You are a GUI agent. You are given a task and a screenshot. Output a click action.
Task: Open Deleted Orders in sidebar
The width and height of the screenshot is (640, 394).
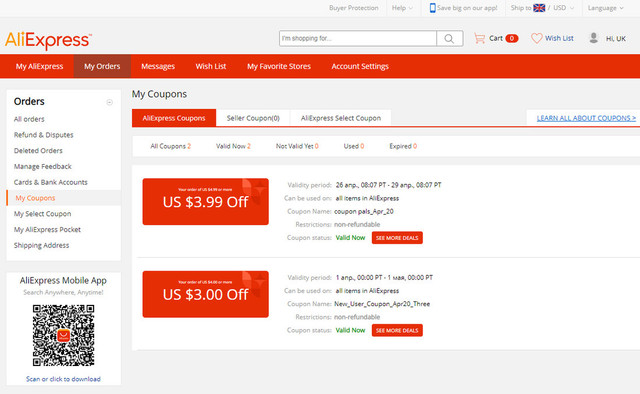[x=38, y=151]
